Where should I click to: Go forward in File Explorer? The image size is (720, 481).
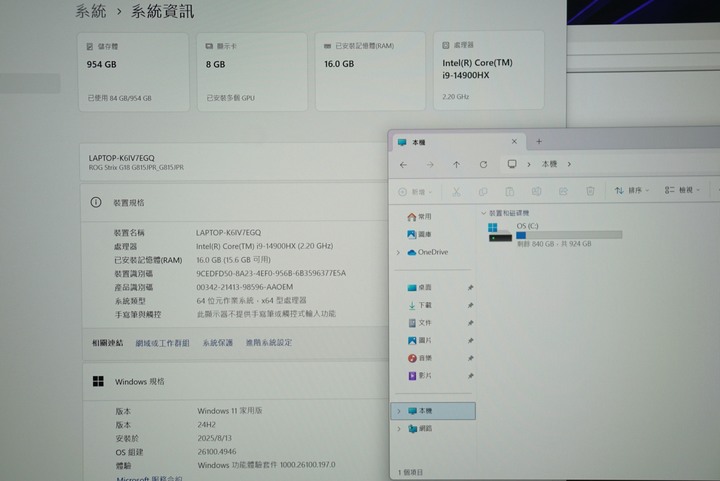[430, 165]
